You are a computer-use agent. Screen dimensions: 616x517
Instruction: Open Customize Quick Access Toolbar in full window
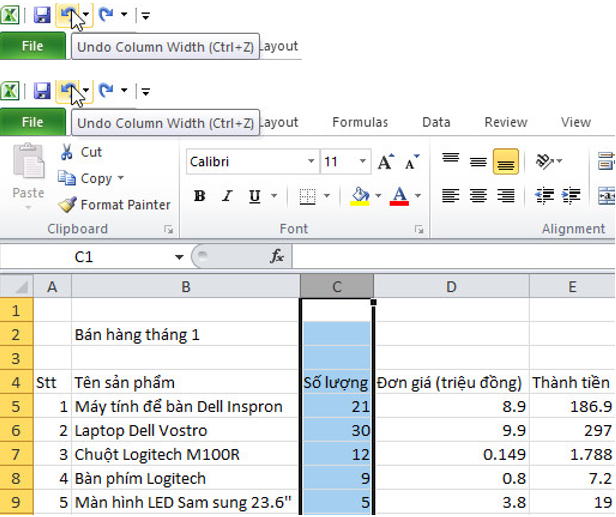click(145, 92)
